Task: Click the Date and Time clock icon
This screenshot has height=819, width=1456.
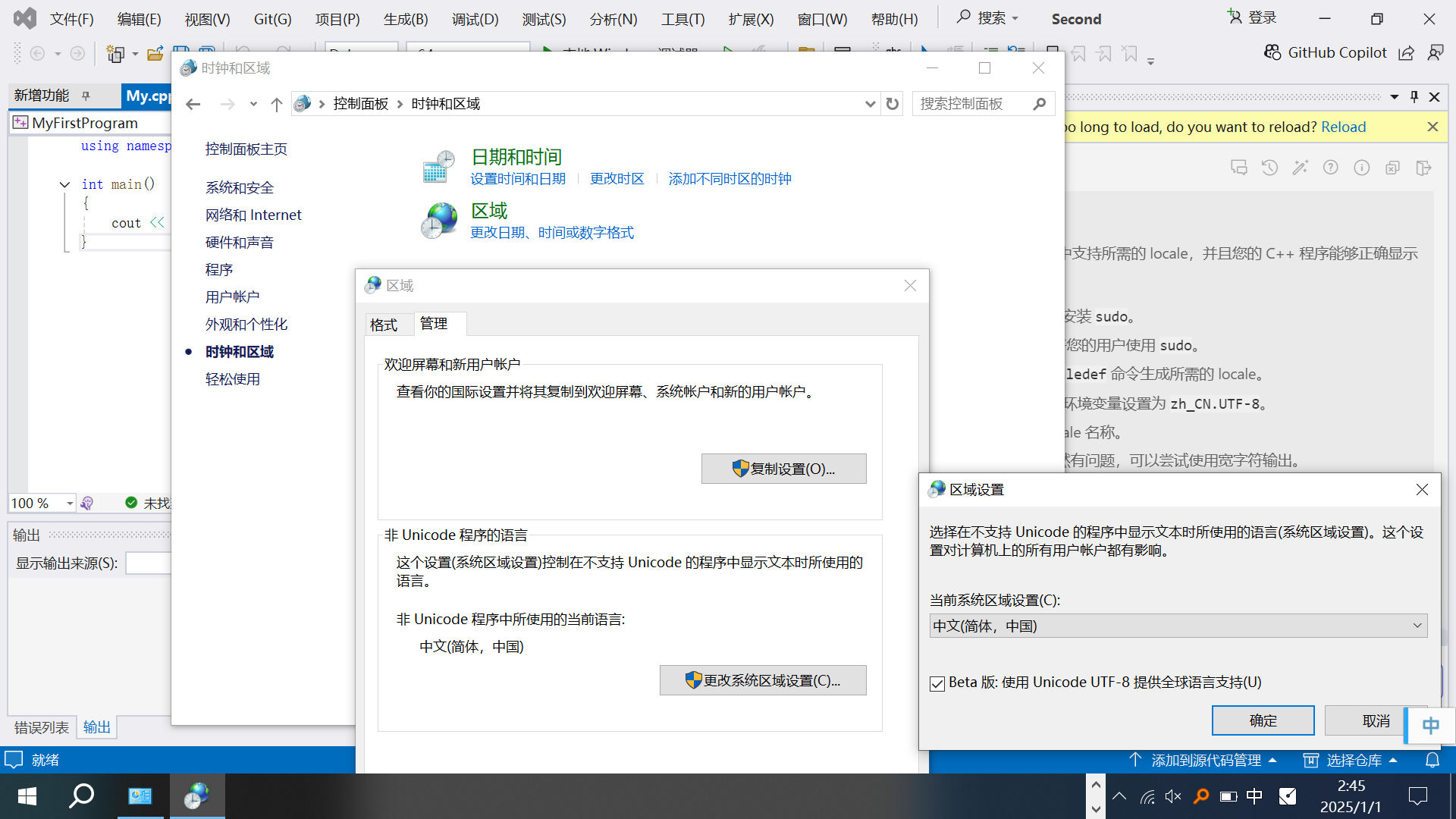Action: 438,167
